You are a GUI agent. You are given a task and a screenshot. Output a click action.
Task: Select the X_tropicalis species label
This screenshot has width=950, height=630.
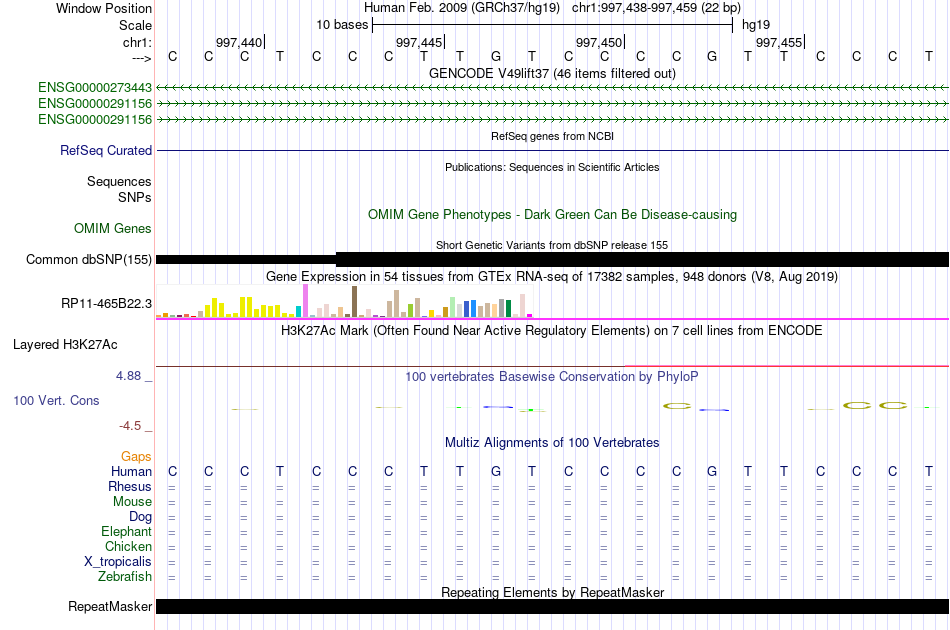coord(118,562)
